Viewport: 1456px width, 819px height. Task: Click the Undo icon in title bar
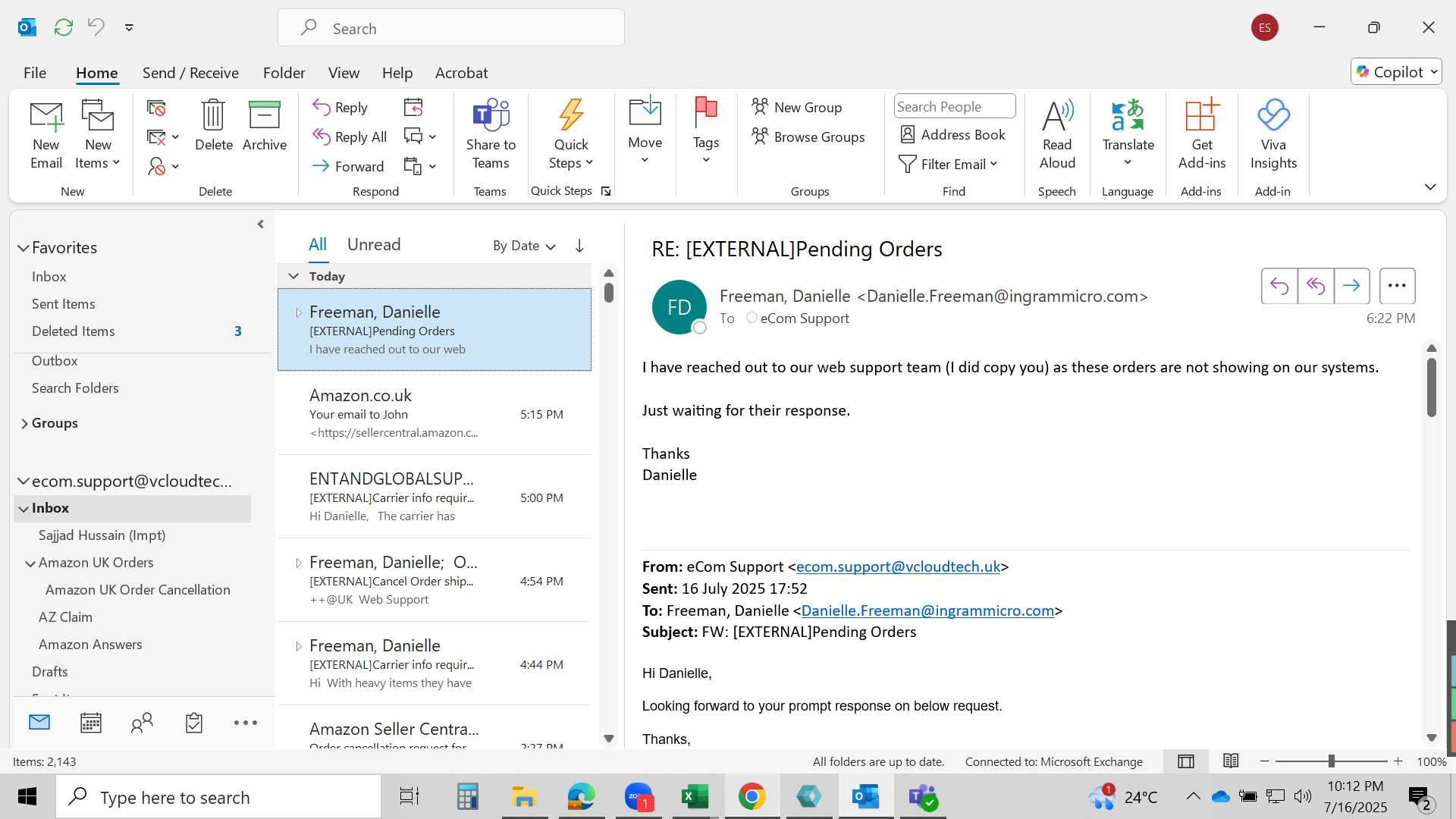[x=96, y=27]
